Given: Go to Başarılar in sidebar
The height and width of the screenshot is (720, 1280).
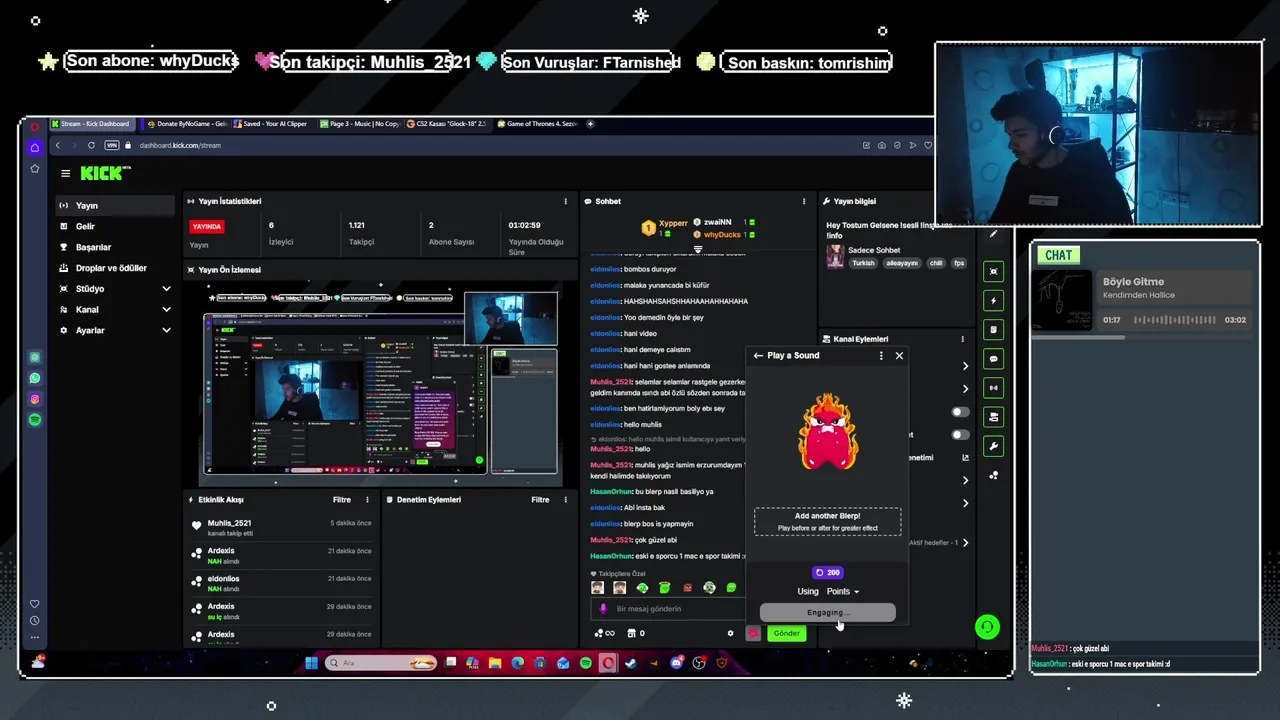Looking at the screenshot, I should (x=115, y=247).
